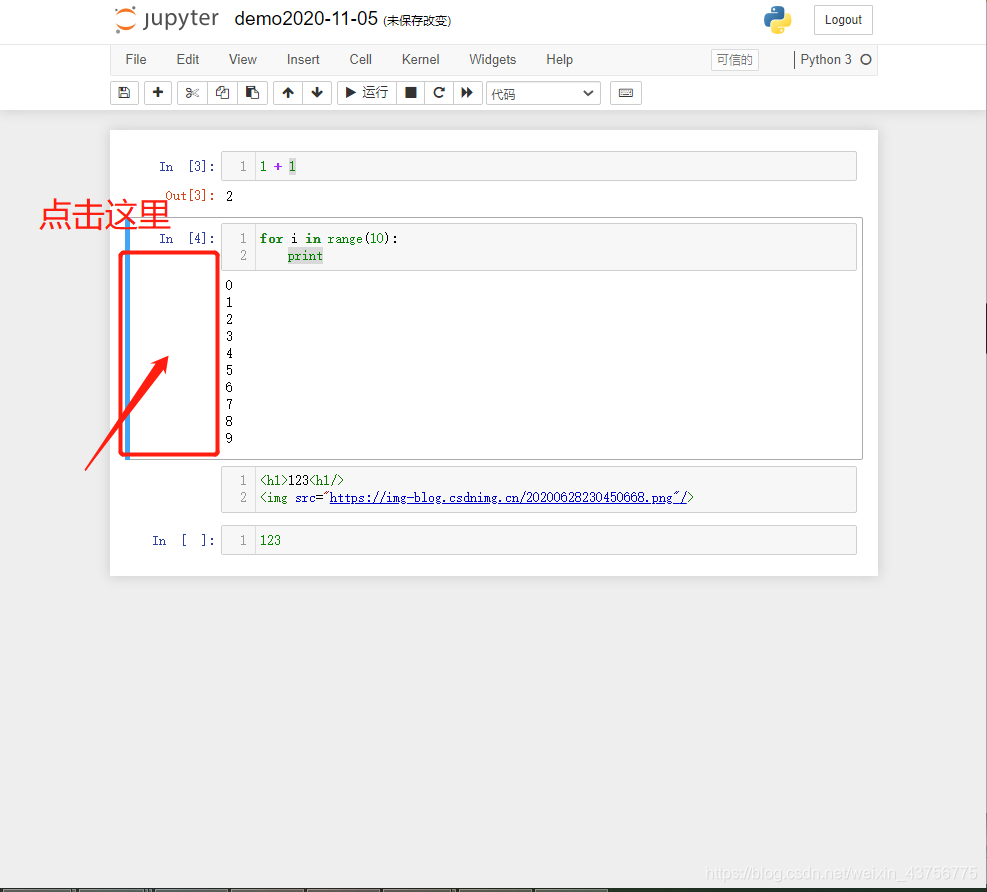Screen dimensions: 987x892
Task: Click inside the empty cell containing 123
Action: tap(400, 540)
